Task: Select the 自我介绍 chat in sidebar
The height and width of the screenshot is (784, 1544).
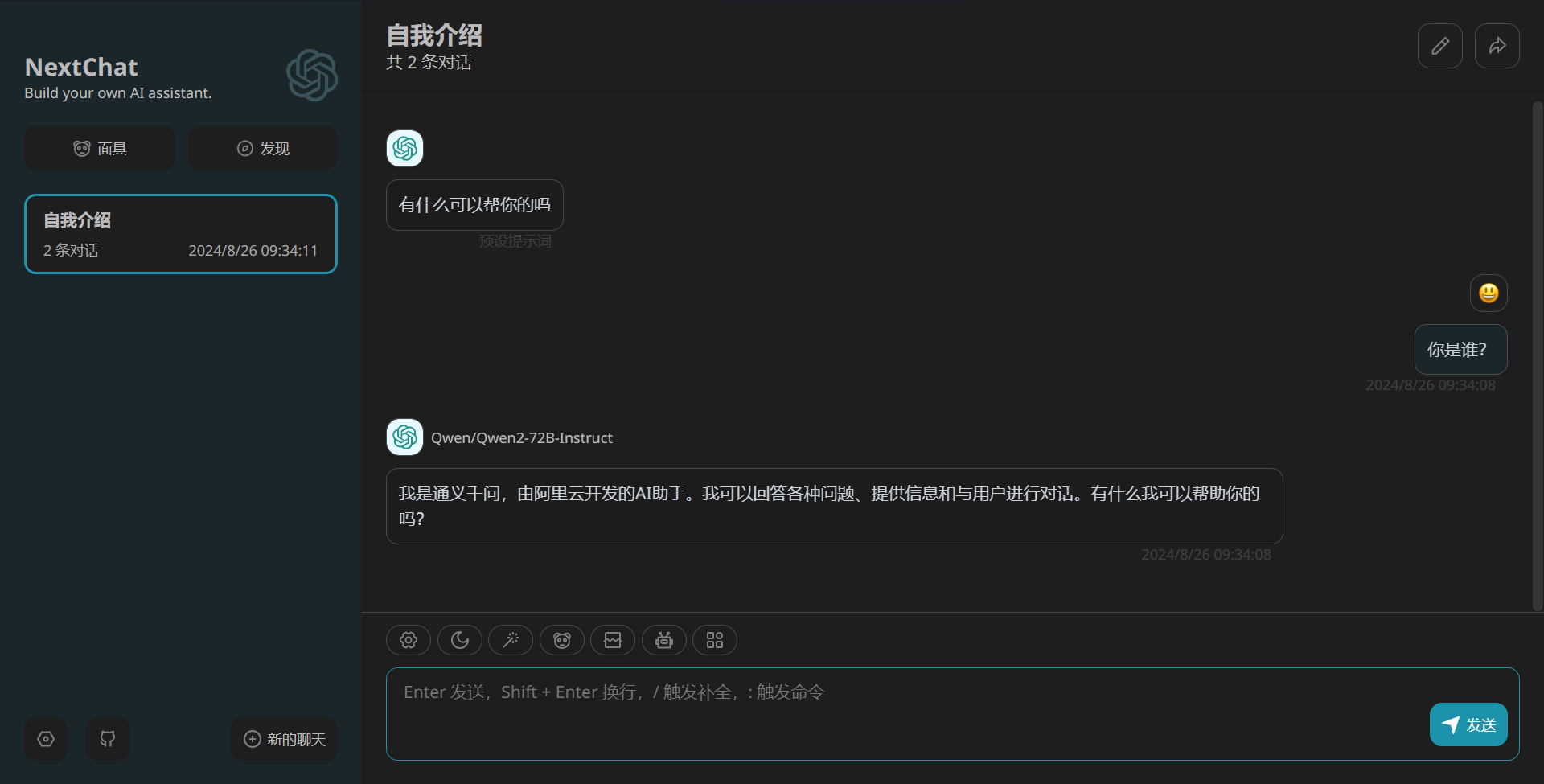Action: 181,234
